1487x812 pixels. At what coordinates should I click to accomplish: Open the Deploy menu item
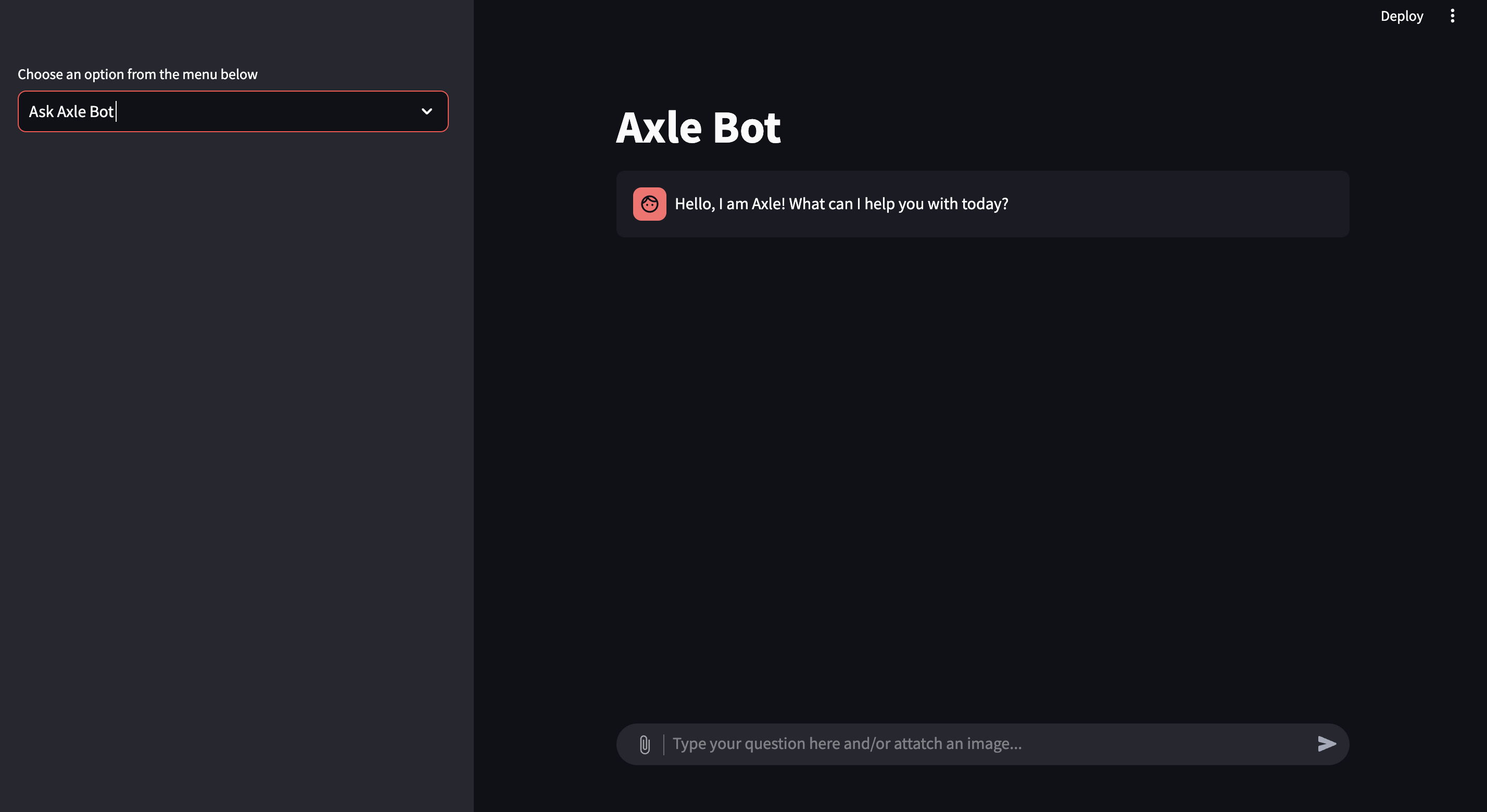click(1402, 16)
